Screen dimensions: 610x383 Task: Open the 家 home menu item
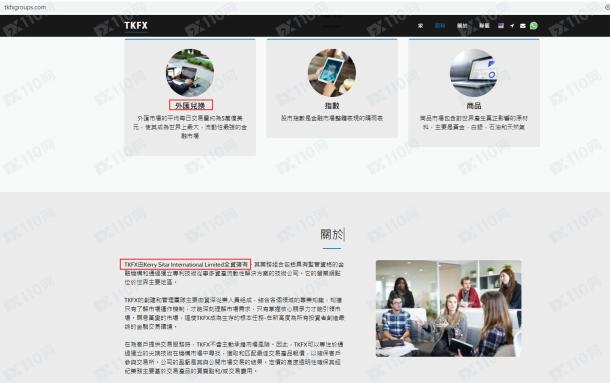click(420, 26)
